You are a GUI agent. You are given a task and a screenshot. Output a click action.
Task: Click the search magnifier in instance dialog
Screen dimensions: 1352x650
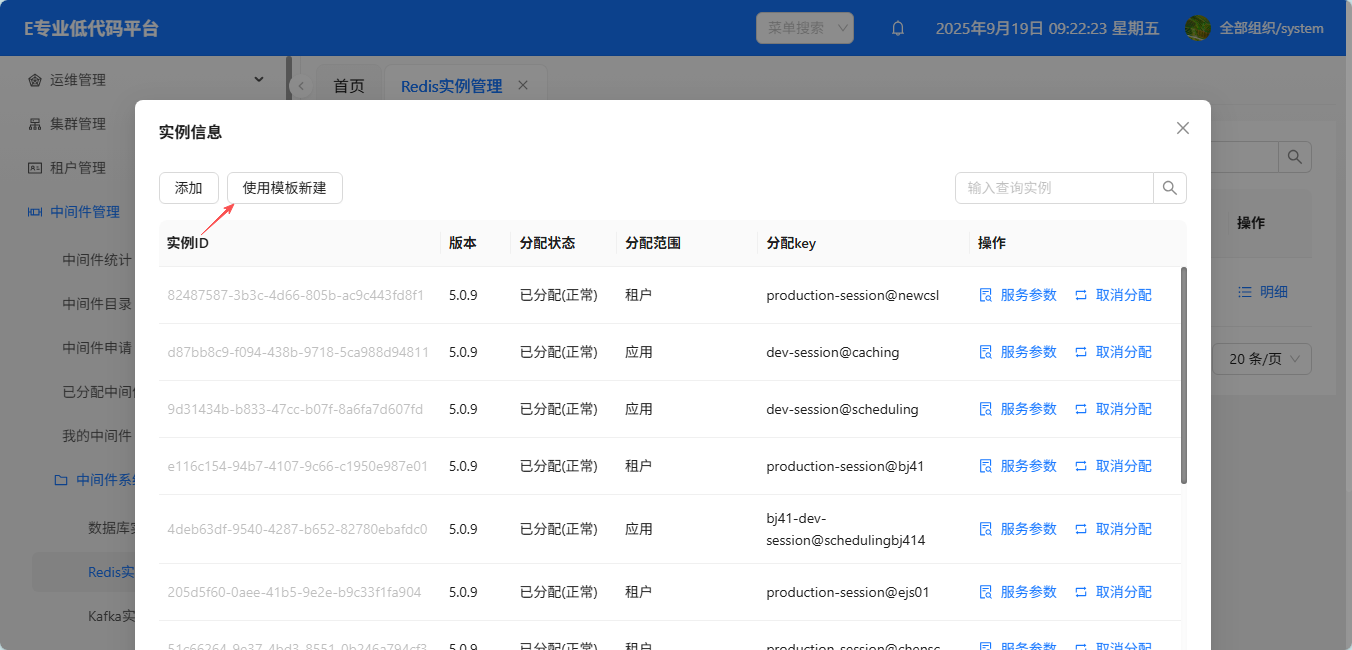point(1170,188)
